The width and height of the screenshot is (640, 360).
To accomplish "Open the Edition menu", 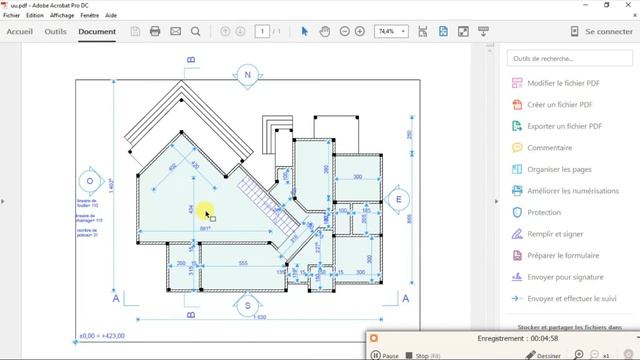I will pos(35,16).
